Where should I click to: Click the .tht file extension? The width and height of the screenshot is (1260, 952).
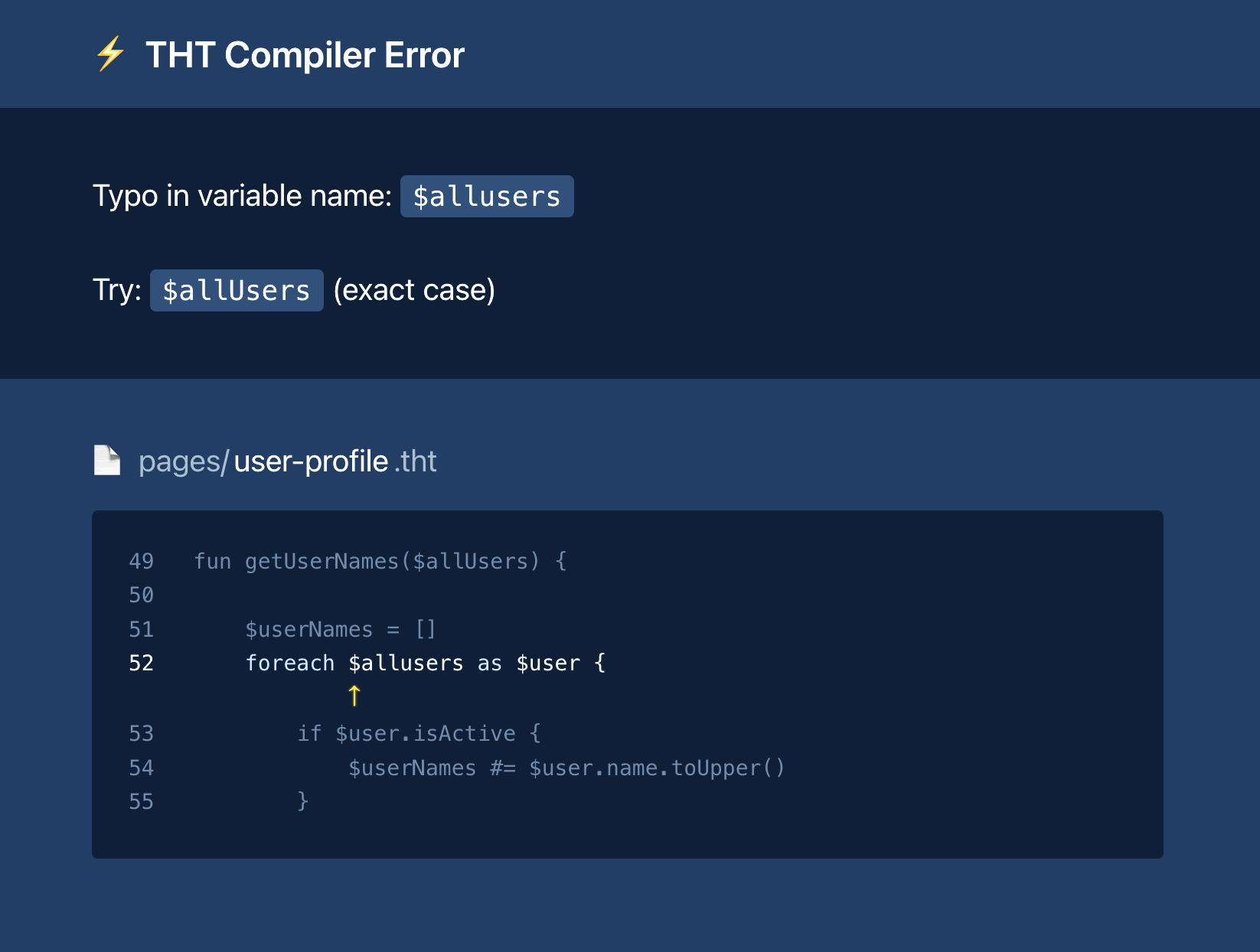point(416,461)
